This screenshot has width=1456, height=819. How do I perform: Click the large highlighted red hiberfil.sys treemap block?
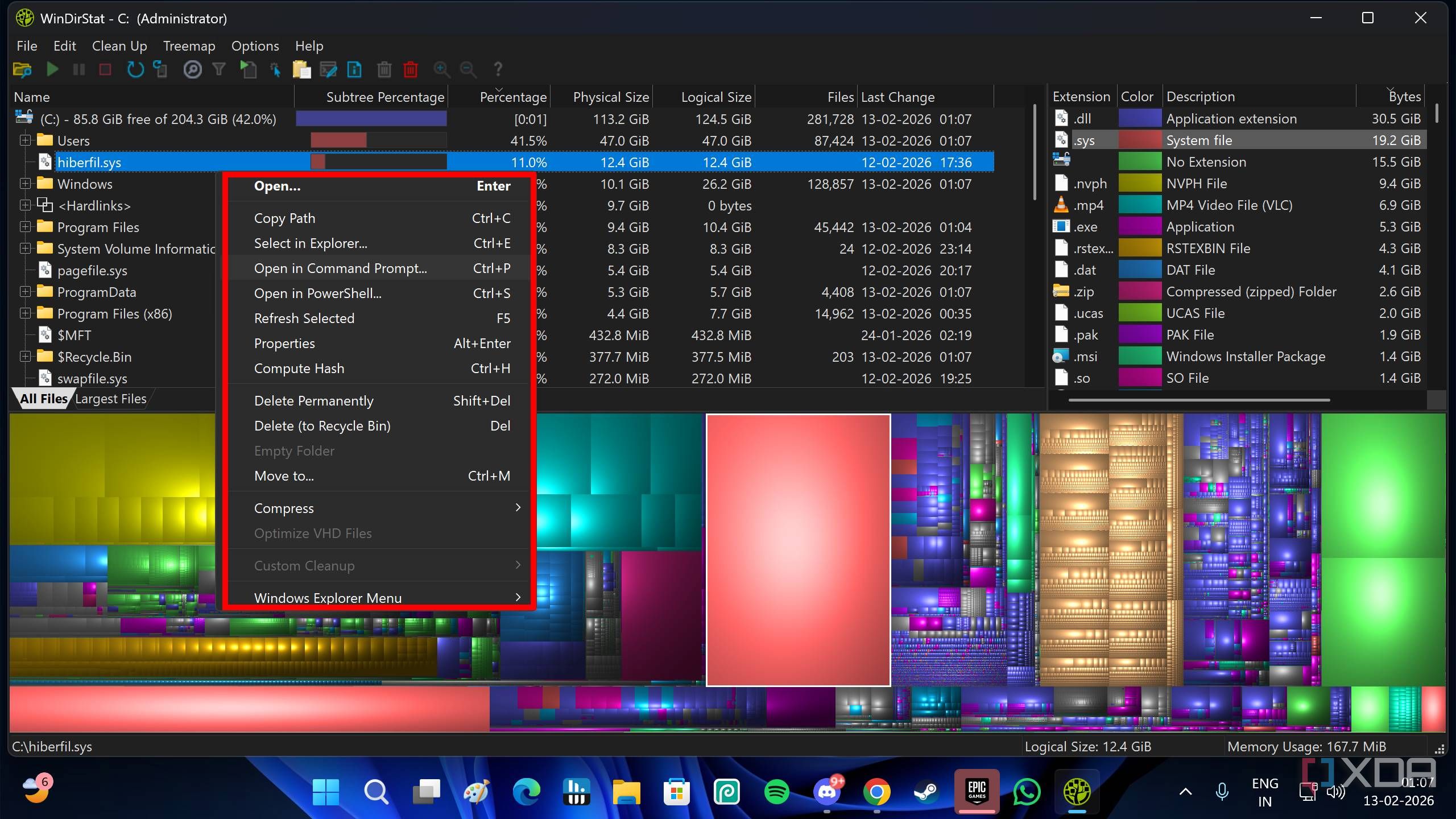[x=798, y=549]
